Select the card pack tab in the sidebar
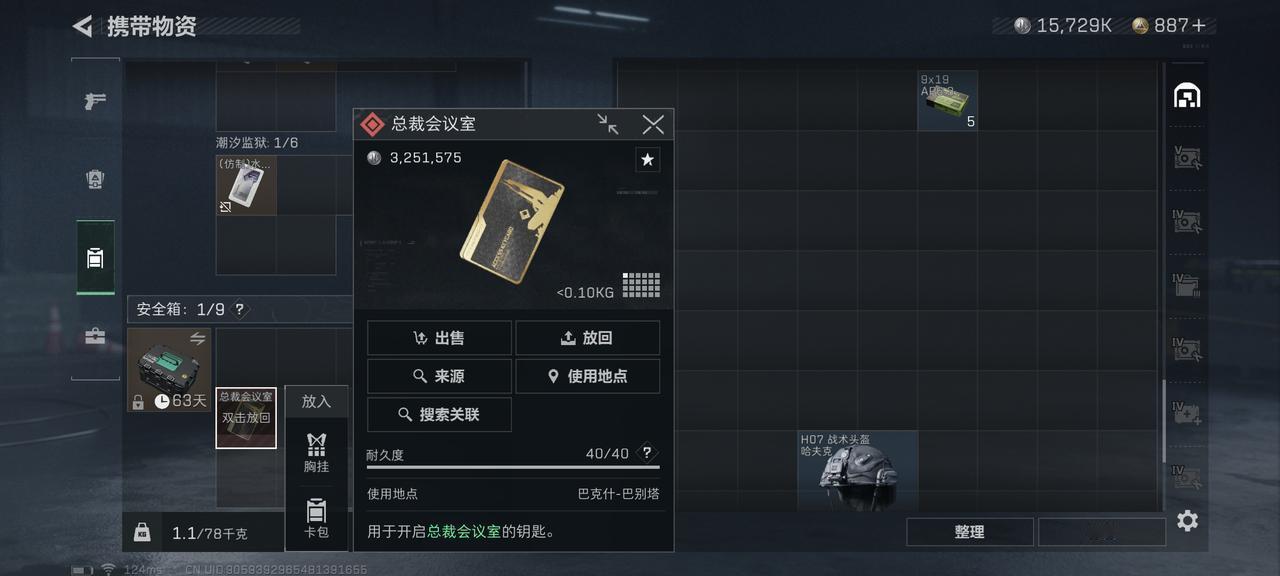Viewport: 1280px width, 576px height. click(x=96, y=258)
